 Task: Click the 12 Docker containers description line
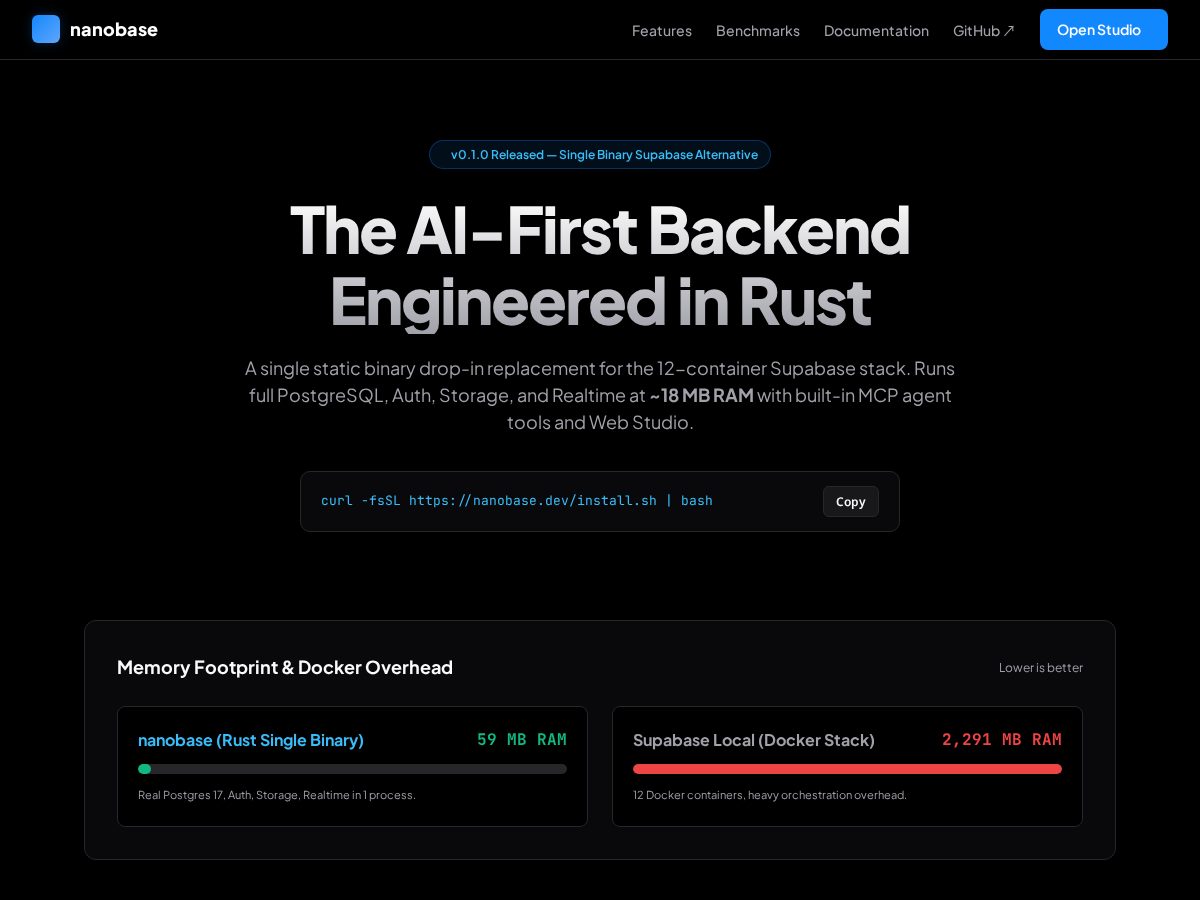coord(770,795)
